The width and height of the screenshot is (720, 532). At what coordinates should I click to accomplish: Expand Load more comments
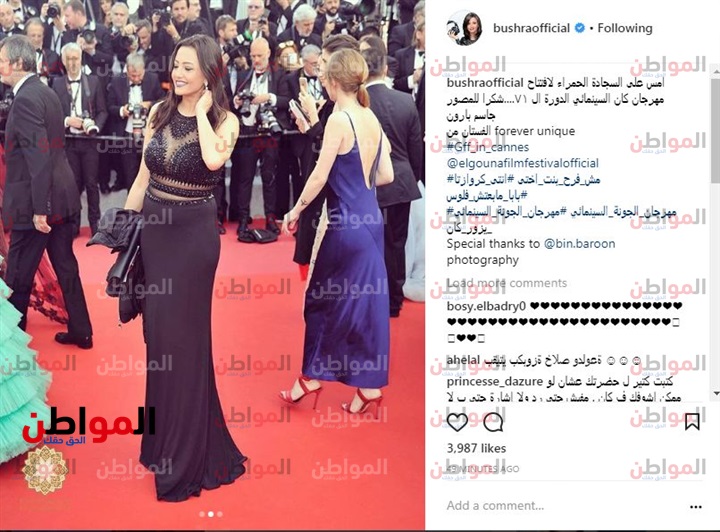506,283
